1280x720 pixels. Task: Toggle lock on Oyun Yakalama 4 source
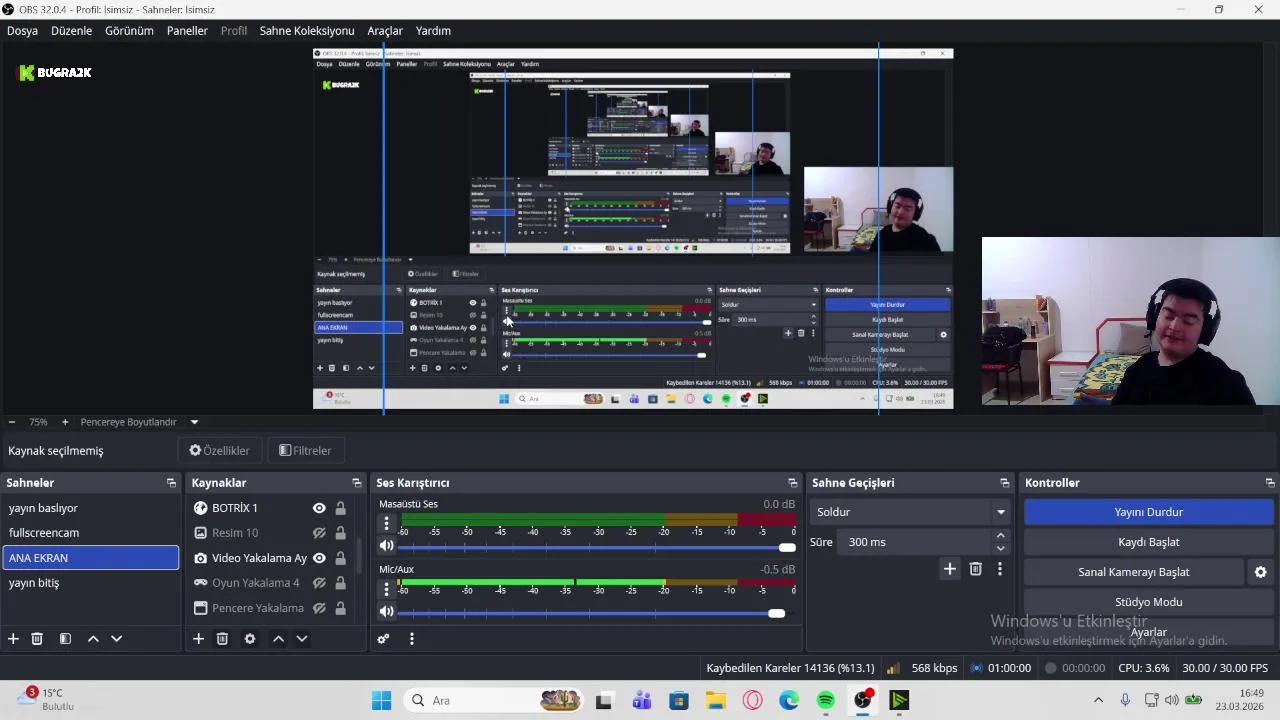click(x=340, y=583)
